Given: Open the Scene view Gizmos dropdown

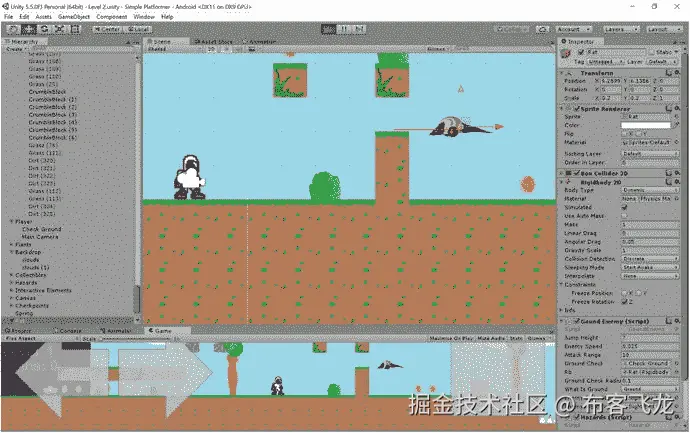Looking at the screenshot, I should click(437, 49).
